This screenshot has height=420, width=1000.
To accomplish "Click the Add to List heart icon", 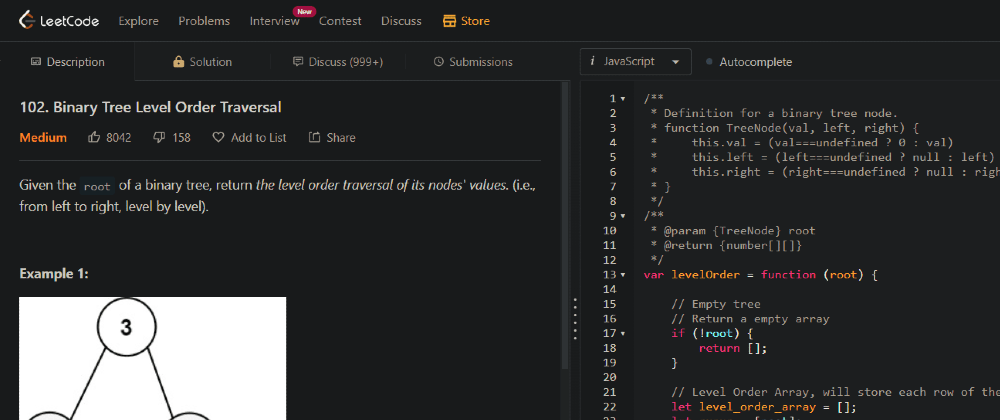I will click(218, 137).
